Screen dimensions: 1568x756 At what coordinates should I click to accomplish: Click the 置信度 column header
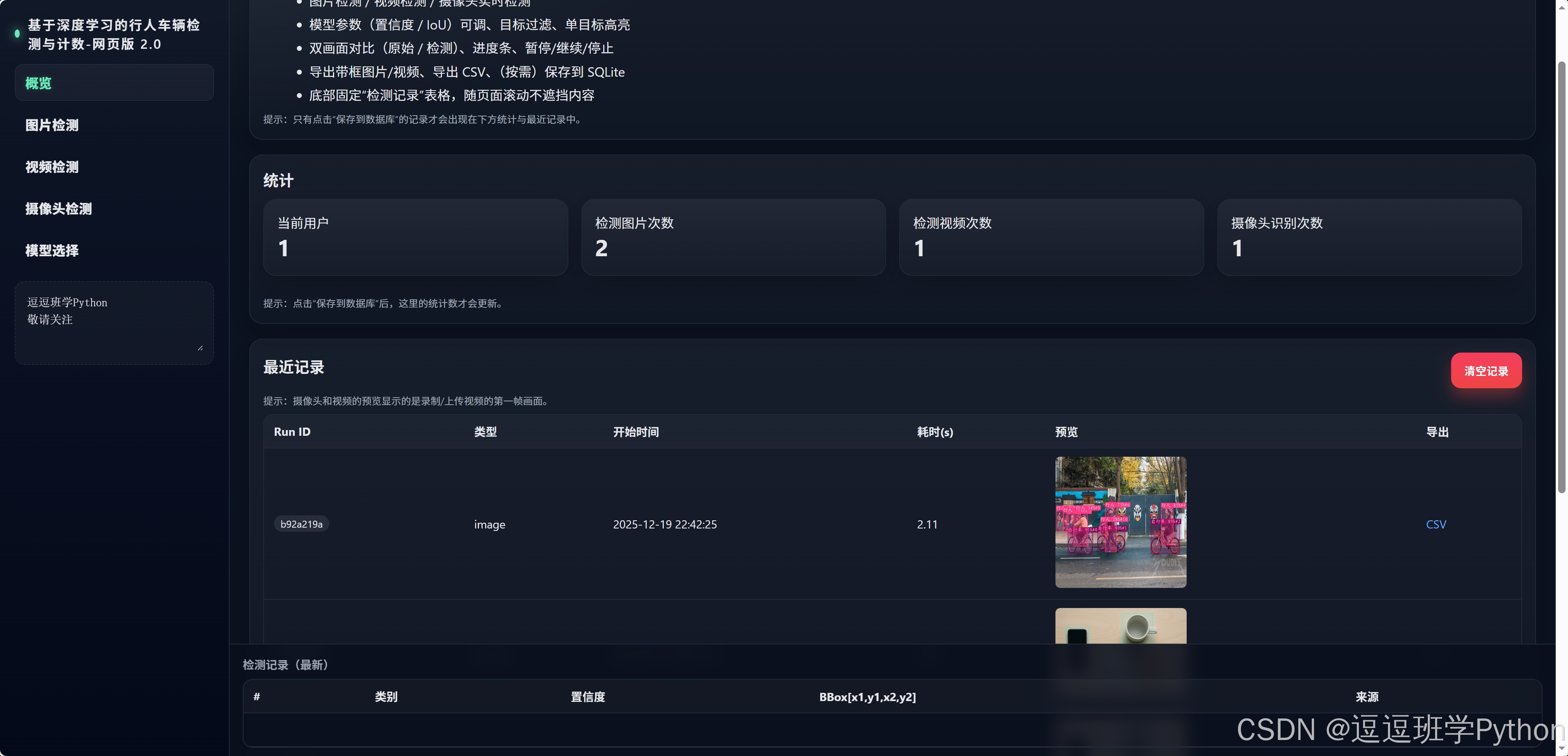click(588, 697)
